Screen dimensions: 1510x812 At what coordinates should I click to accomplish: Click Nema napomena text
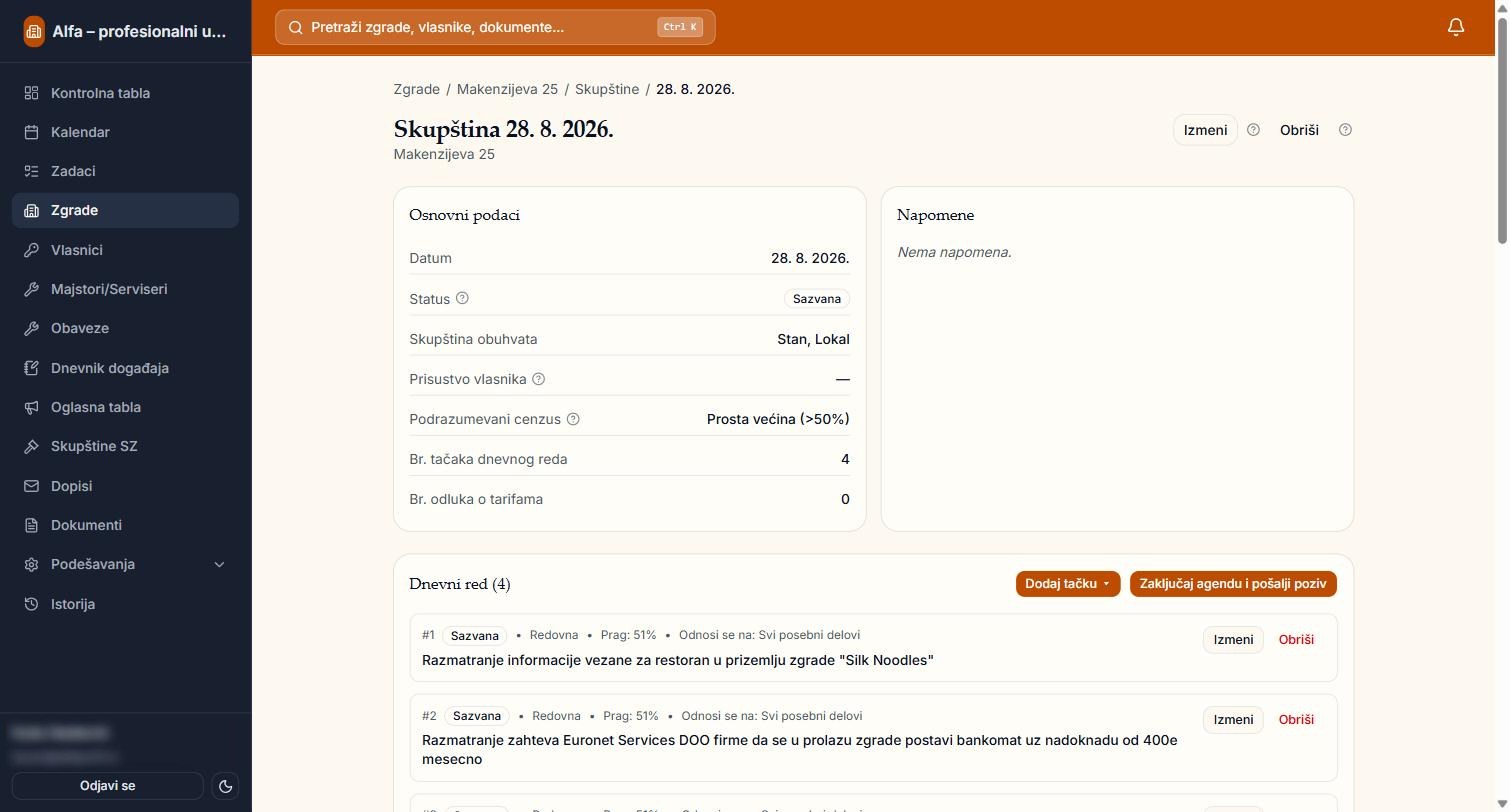(954, 252)
